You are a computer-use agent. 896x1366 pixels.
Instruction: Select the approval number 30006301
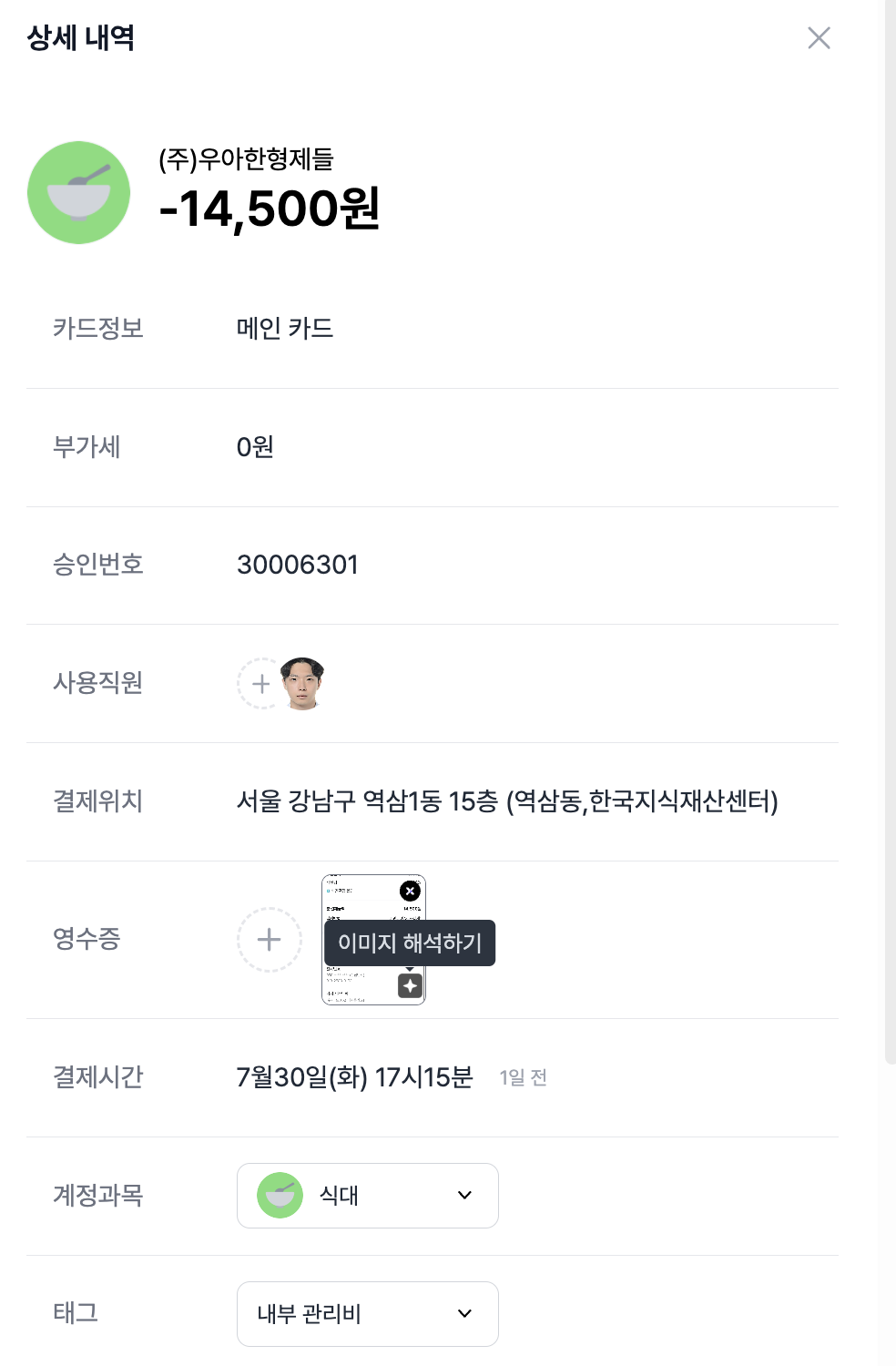(298, 566)
